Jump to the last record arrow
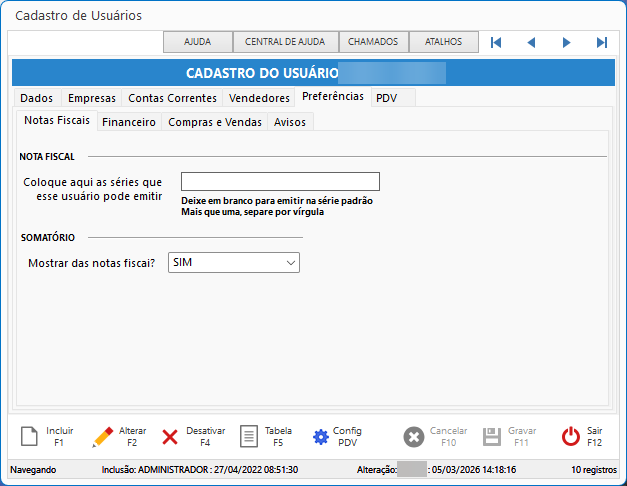627x486 pixels. (602, 42)
